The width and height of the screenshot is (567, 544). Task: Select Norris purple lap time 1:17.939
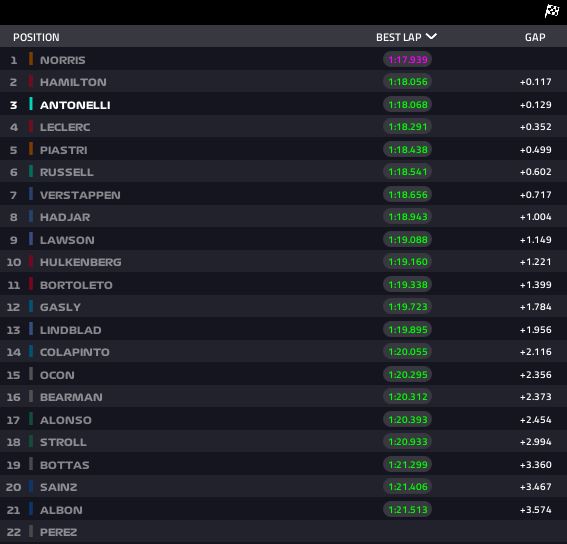[408, 59]
